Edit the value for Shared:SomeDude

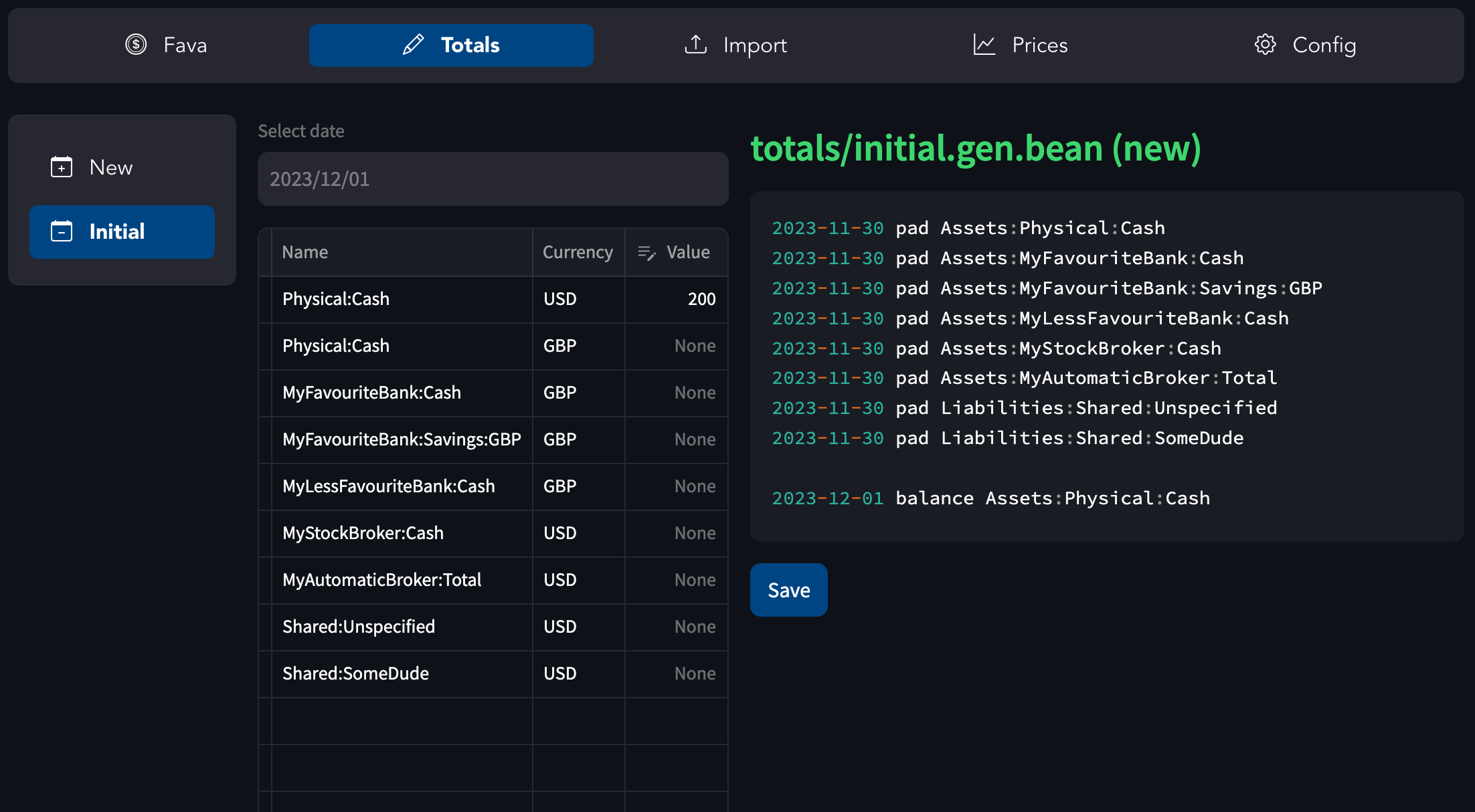point(677,674)
